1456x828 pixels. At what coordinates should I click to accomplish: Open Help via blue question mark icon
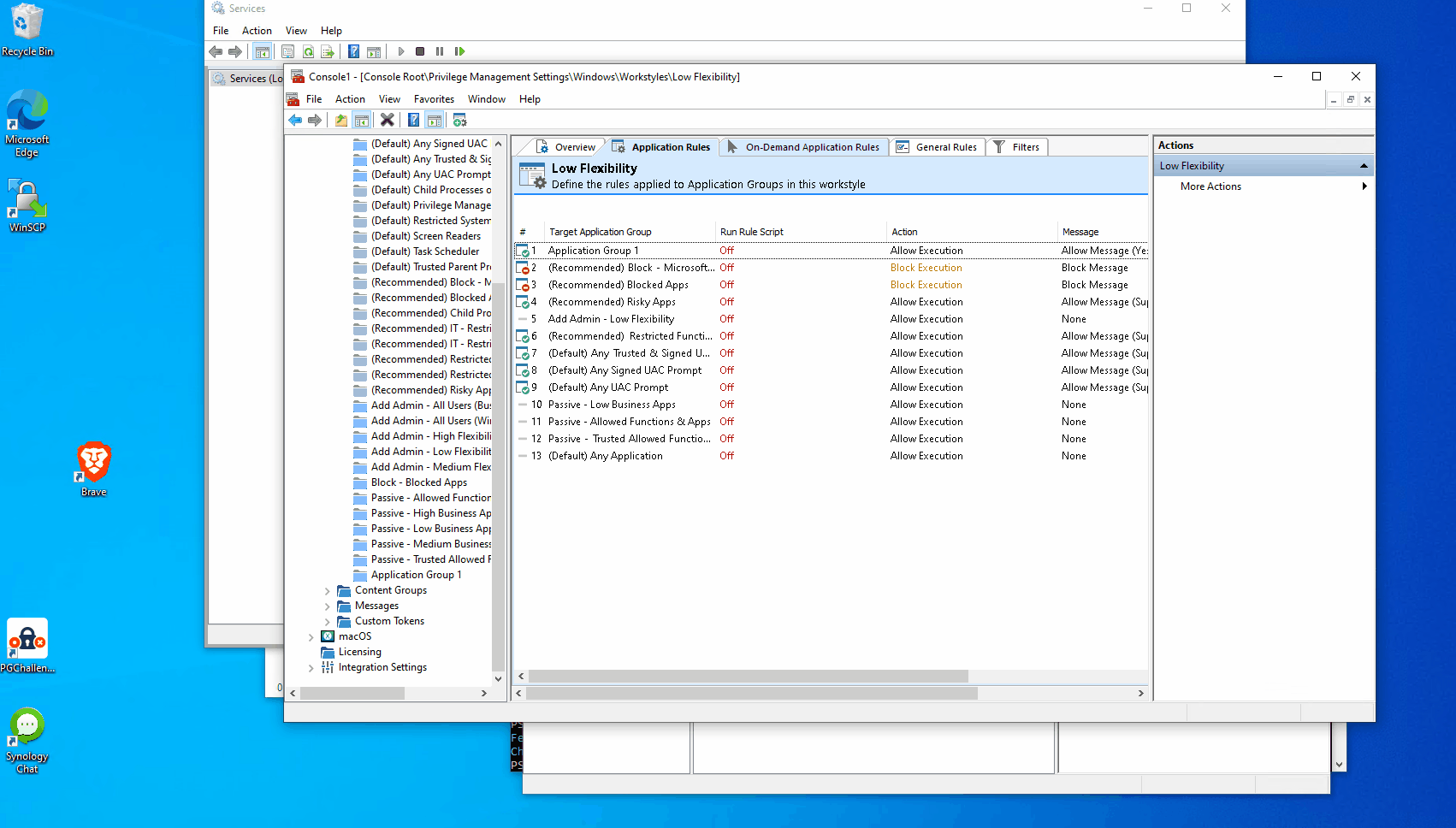414,121
